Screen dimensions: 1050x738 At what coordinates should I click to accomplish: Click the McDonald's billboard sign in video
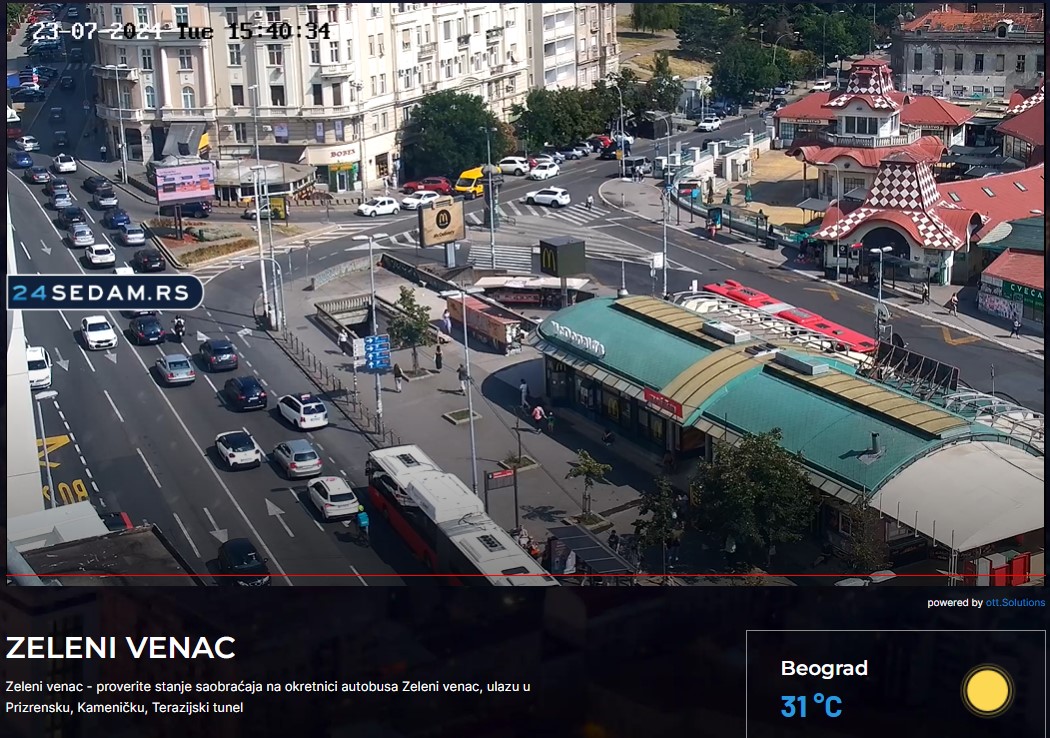pos(441,221)
